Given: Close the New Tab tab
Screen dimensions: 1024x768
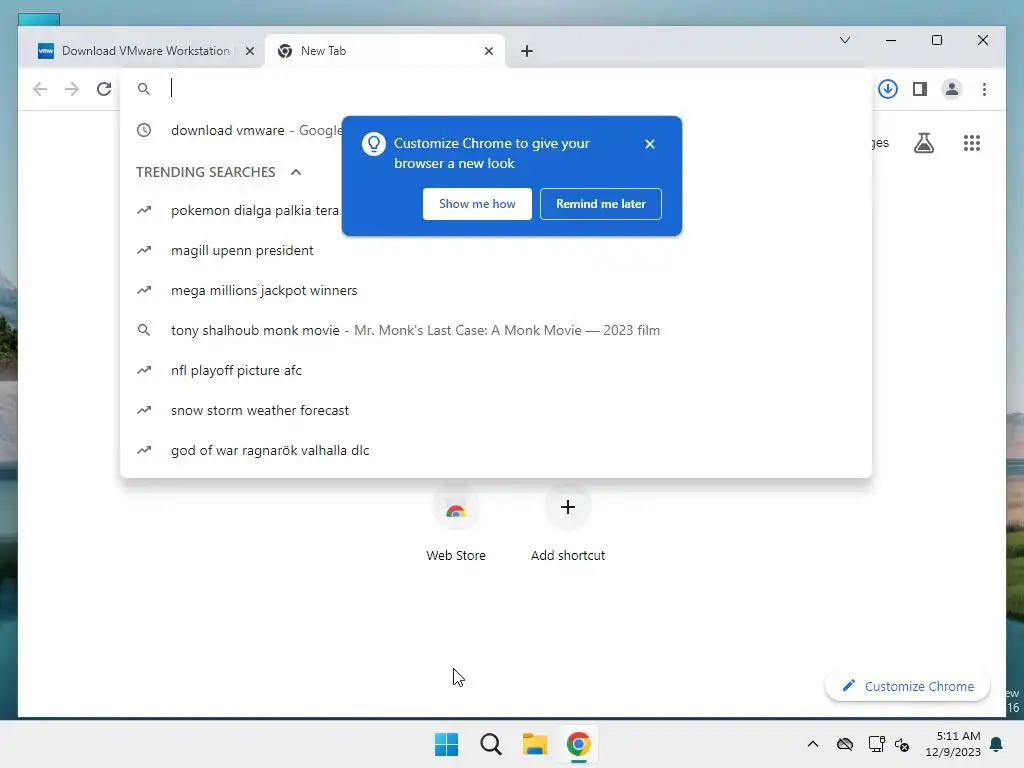Looking at the screenshot, I should pos(488,51).
